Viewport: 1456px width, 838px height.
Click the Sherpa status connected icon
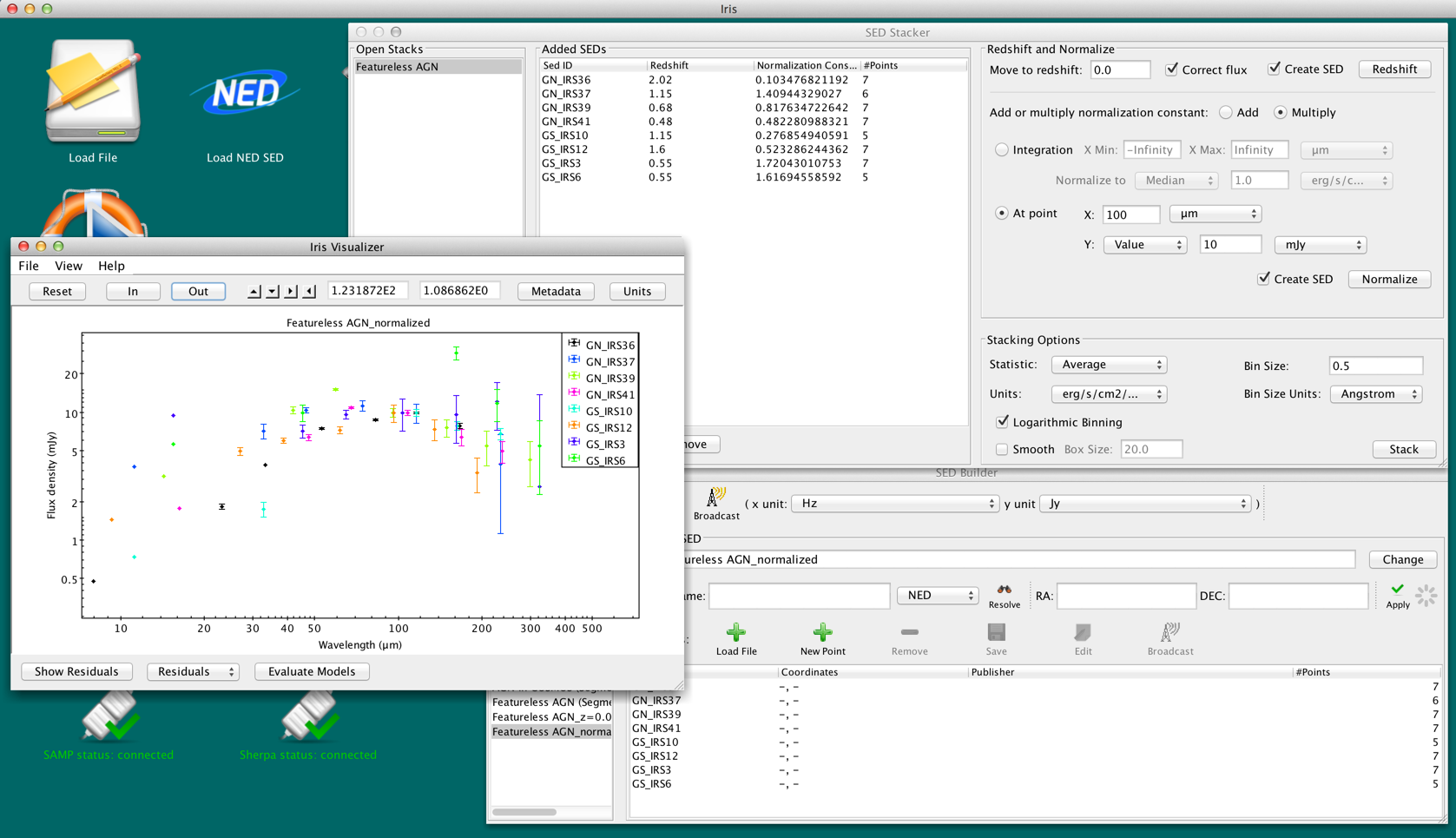[x=308, y=716]
